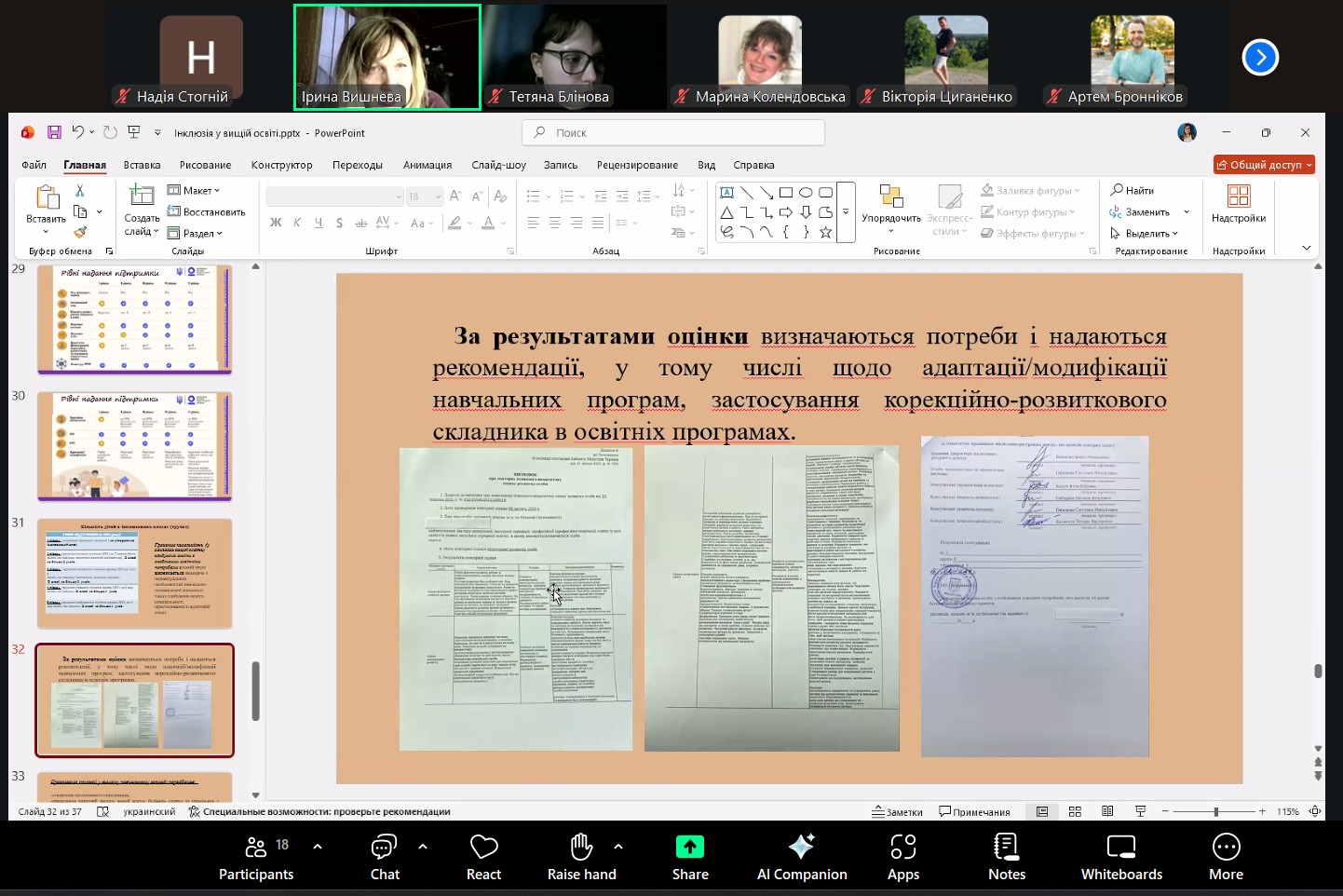Open the Общий доступ sharing button
The image size is (1343, 896).
click(1263, 164)
